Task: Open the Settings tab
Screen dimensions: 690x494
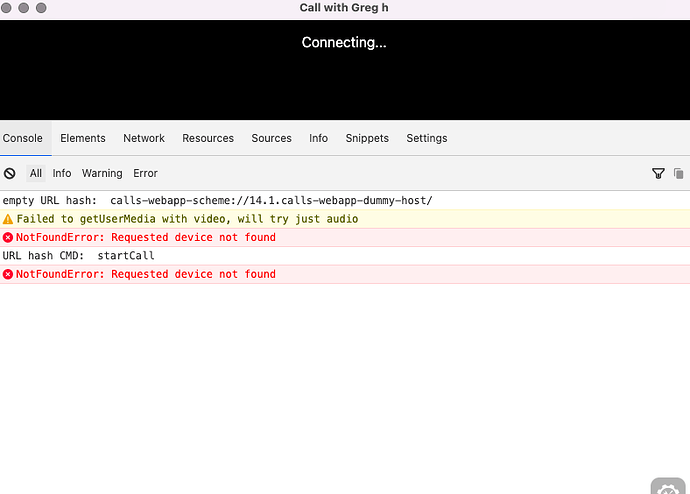Action: point(427,139)
